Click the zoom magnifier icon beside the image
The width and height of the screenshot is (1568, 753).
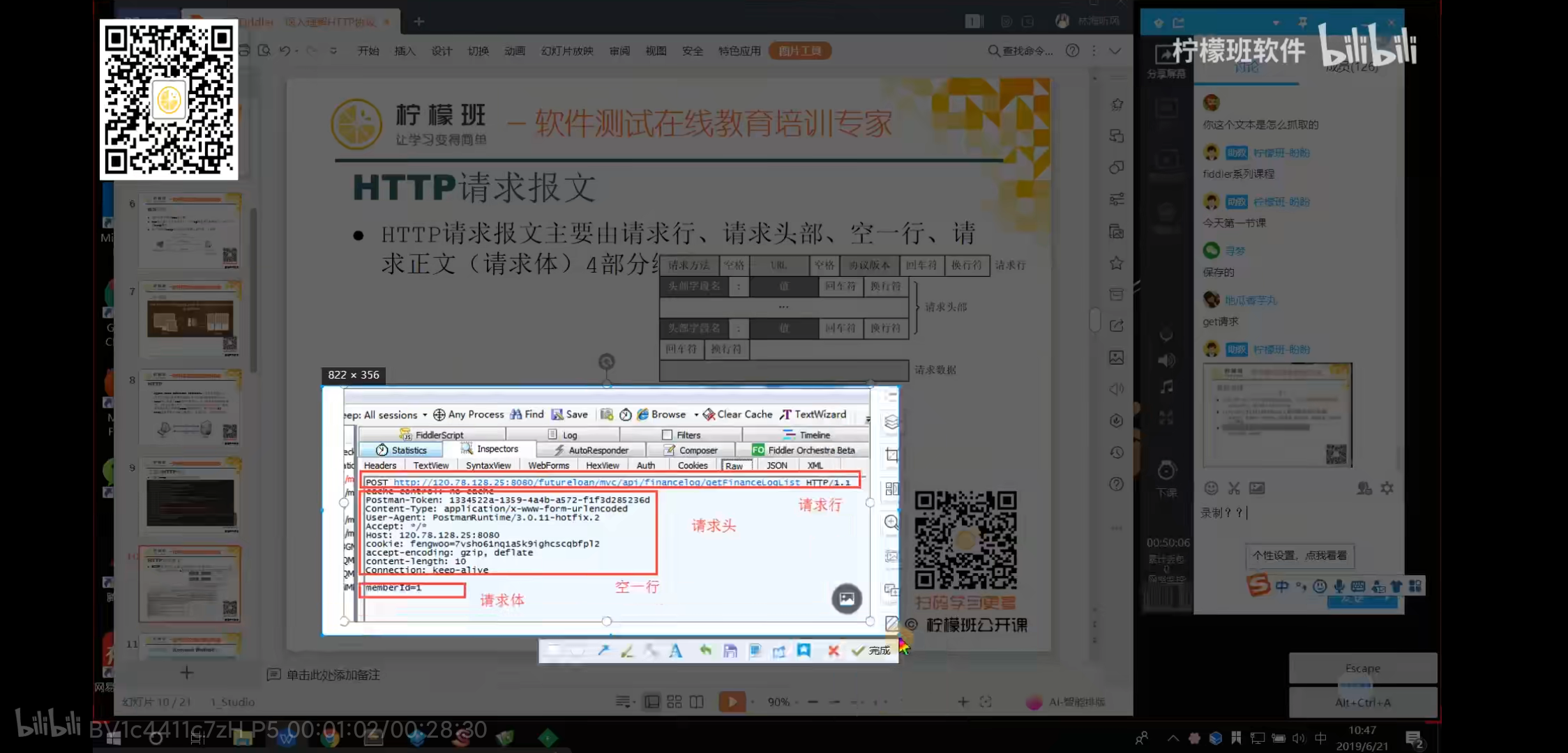coord(891,522)
